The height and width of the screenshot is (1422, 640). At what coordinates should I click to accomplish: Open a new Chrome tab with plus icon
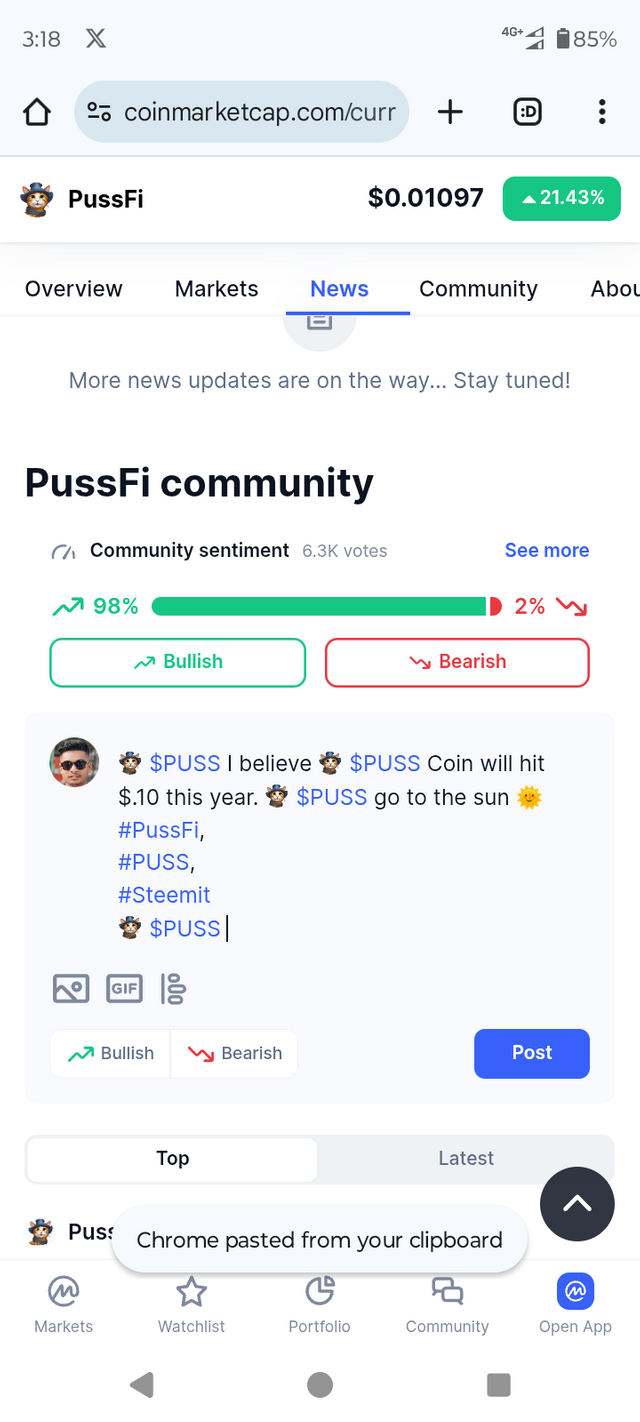click(451, 112)
